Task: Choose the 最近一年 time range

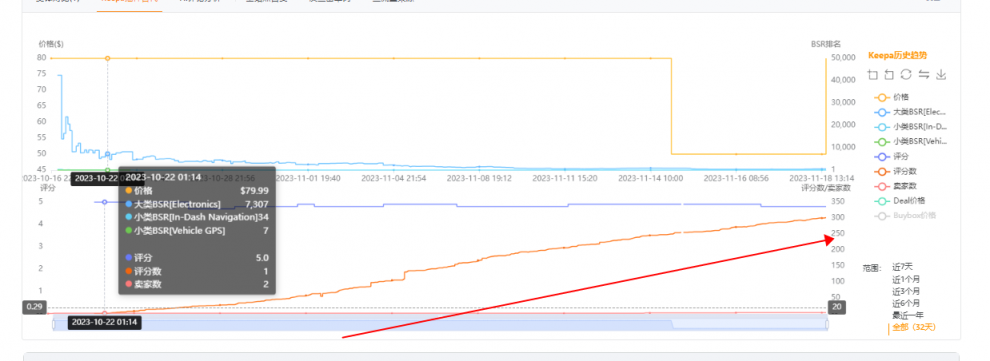Action: click(x=907, y=315)
